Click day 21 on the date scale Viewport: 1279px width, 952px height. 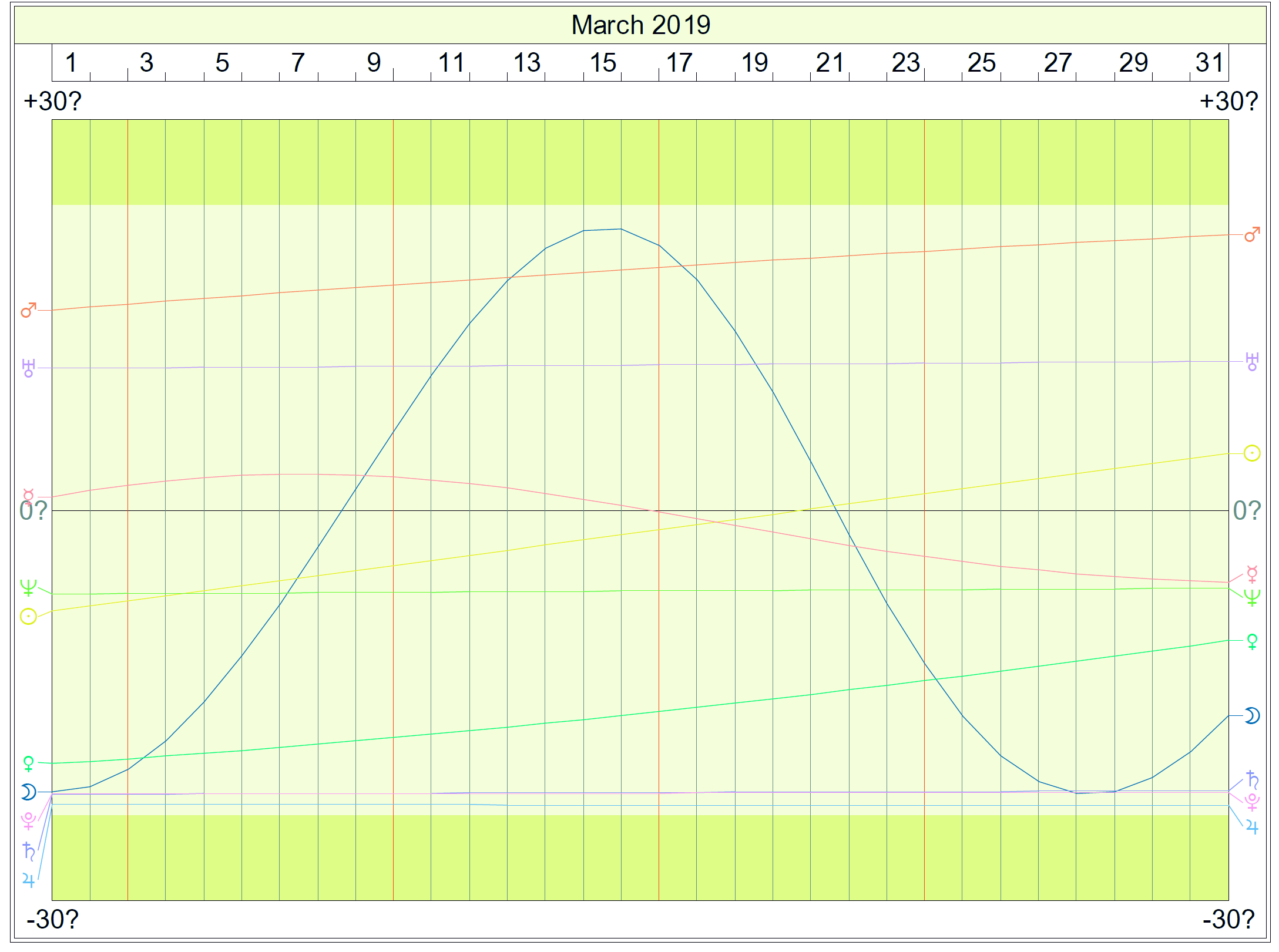coord(830,63)
